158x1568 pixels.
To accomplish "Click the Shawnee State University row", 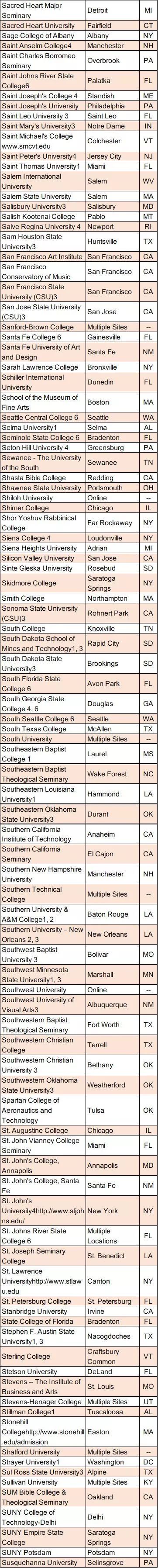I will (79, 488).
